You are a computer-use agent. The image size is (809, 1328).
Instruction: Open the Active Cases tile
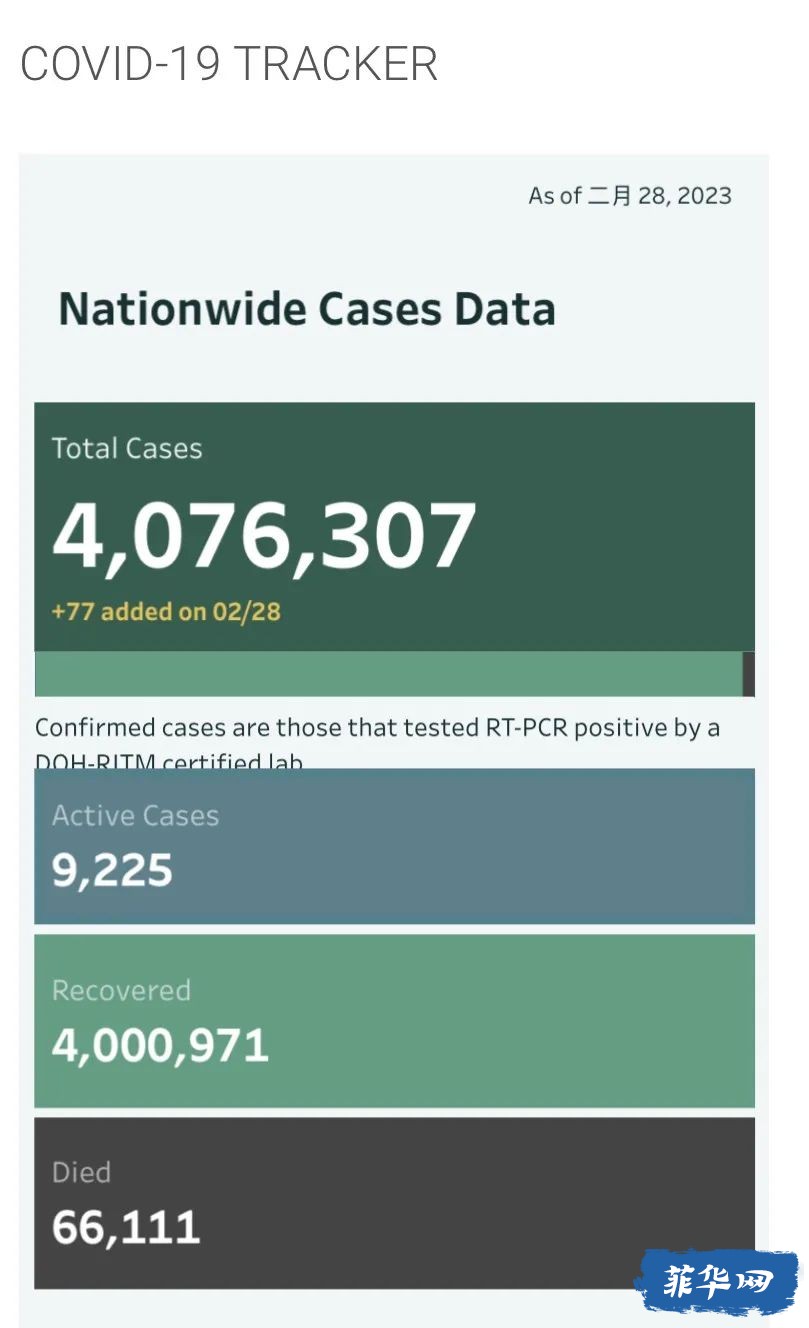tap(394, 846)
